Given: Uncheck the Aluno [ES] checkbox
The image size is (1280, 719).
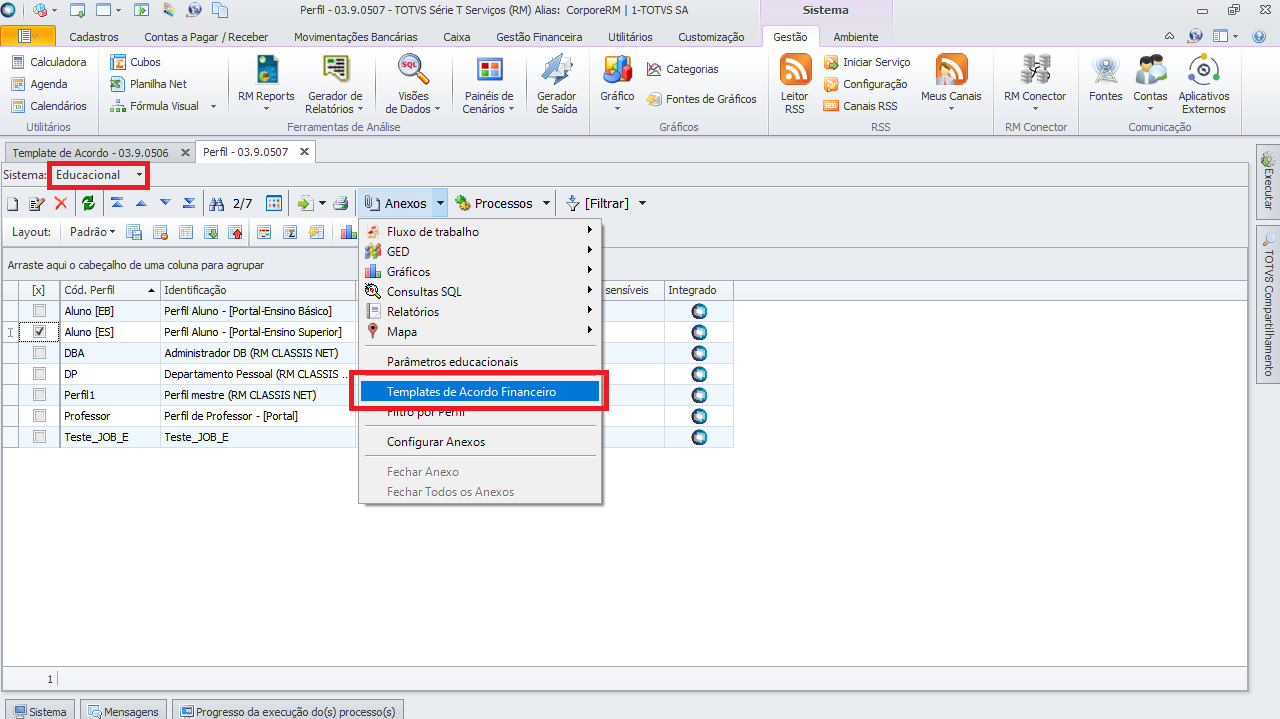Looking at the screenshot, I should (x=39, y=332).
